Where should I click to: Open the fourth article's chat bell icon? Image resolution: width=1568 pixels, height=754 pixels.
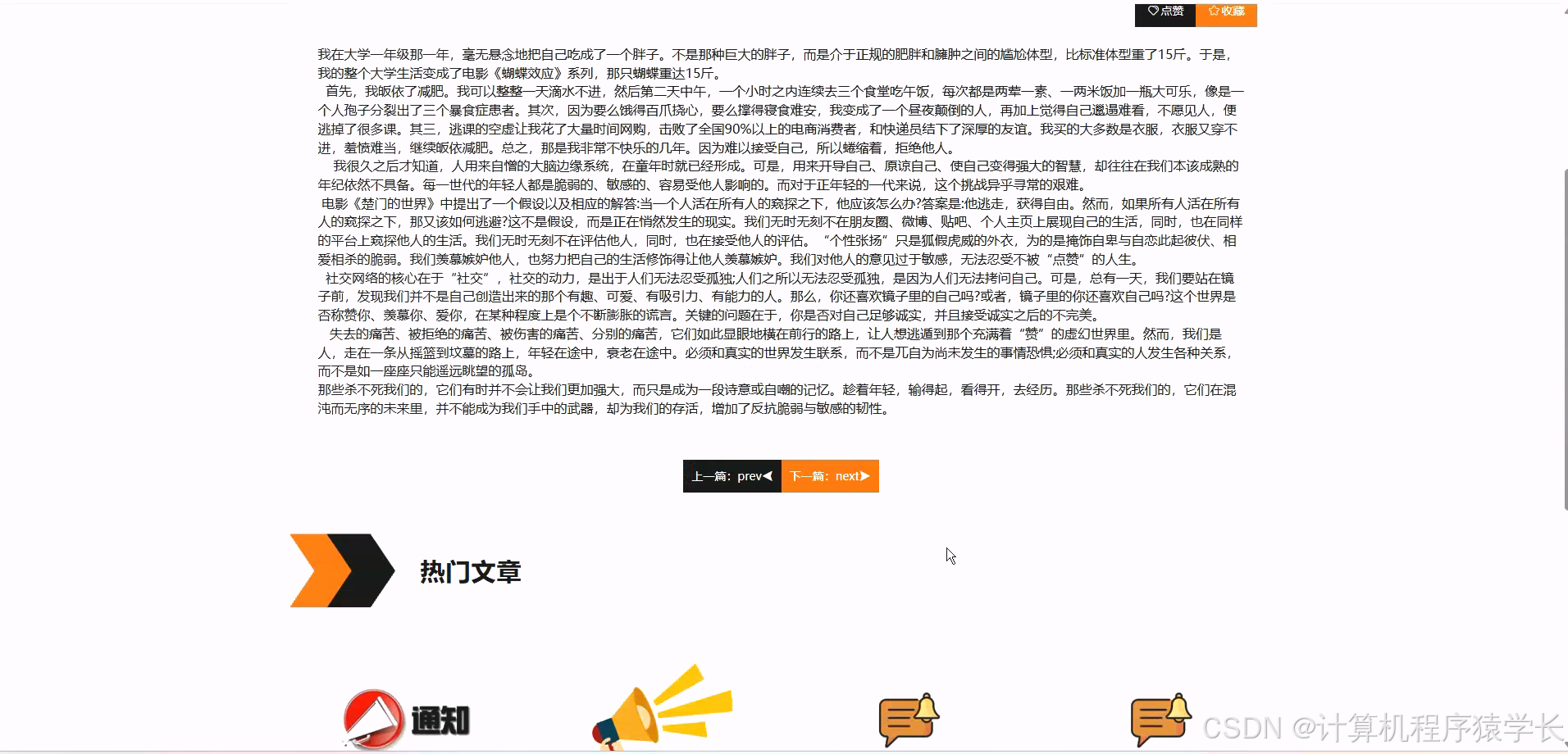coord(1160,720)
